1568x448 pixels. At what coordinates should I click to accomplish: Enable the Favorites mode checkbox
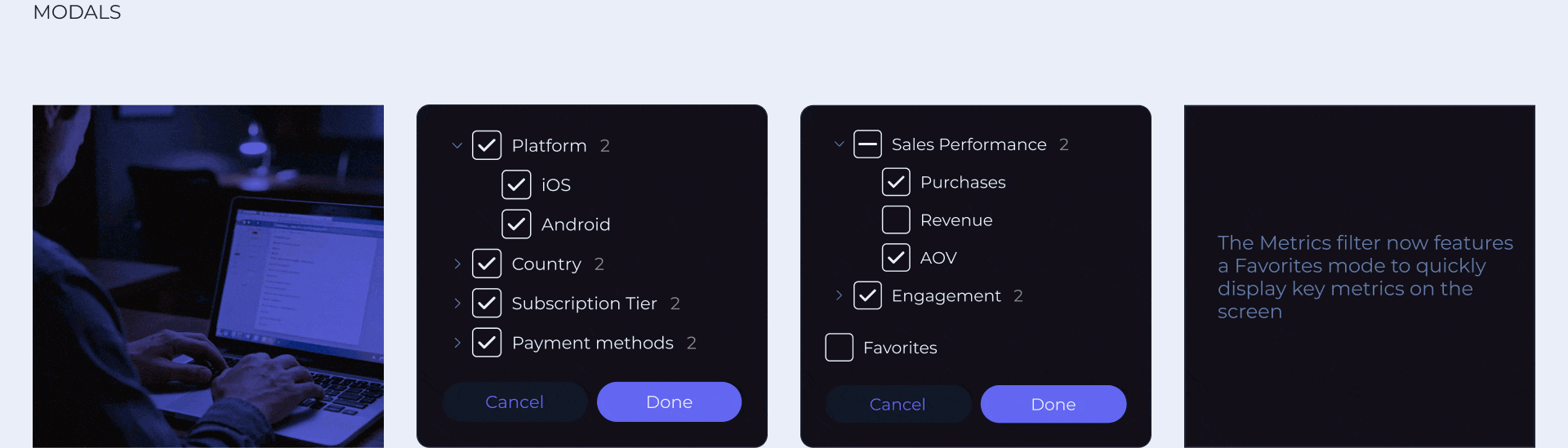[839, 348]
